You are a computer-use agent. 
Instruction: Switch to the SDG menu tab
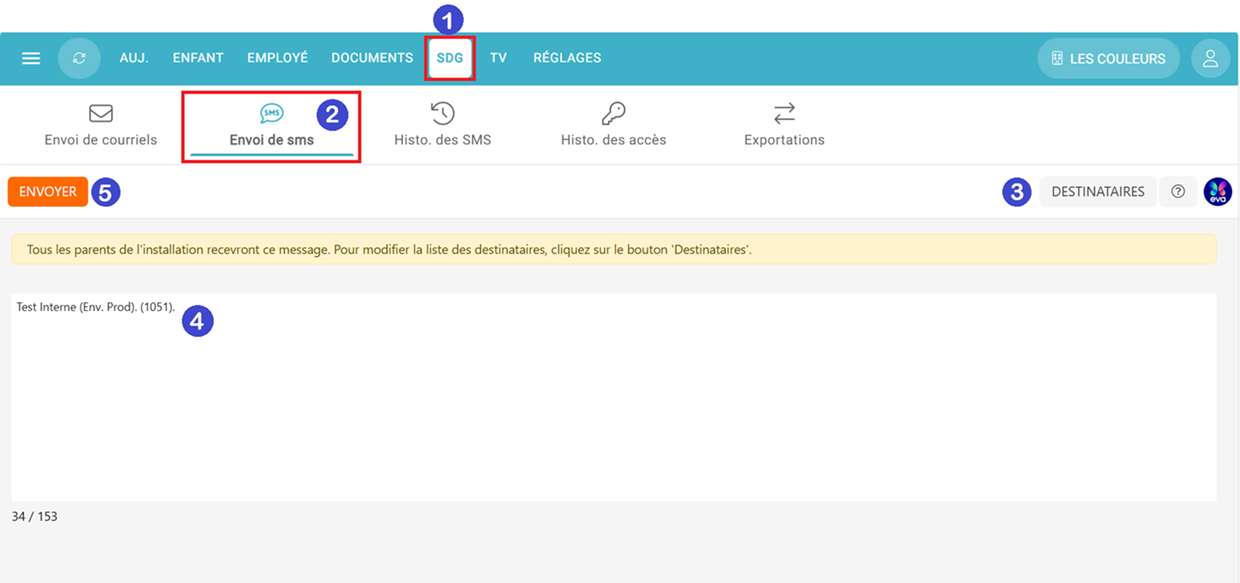(x=450, y=58)
